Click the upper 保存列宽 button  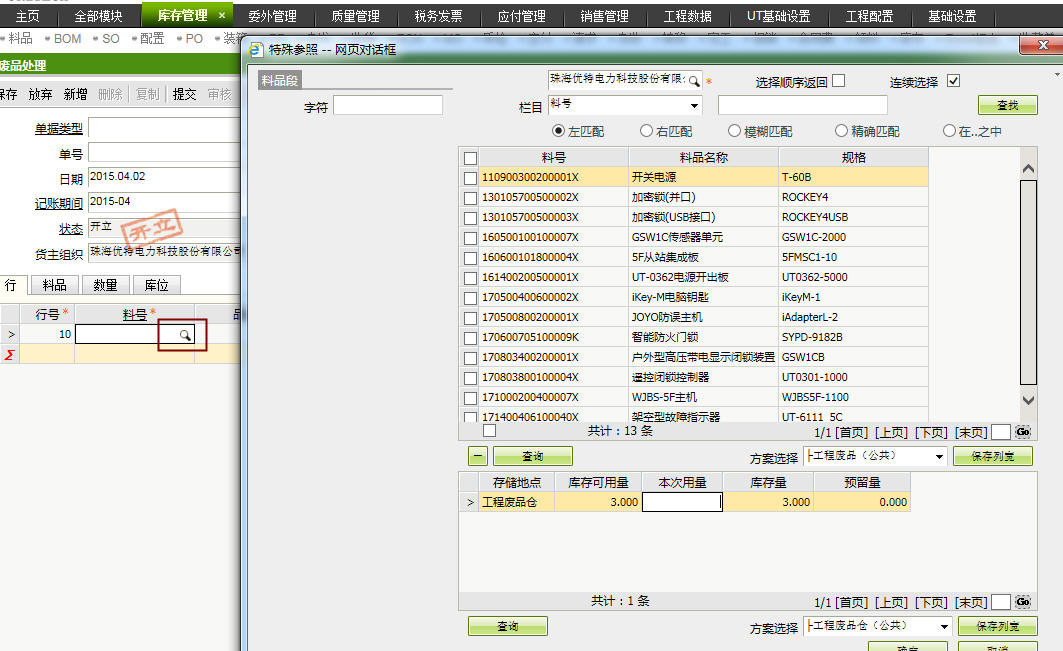pyautogui.click(x=997, y=456)
